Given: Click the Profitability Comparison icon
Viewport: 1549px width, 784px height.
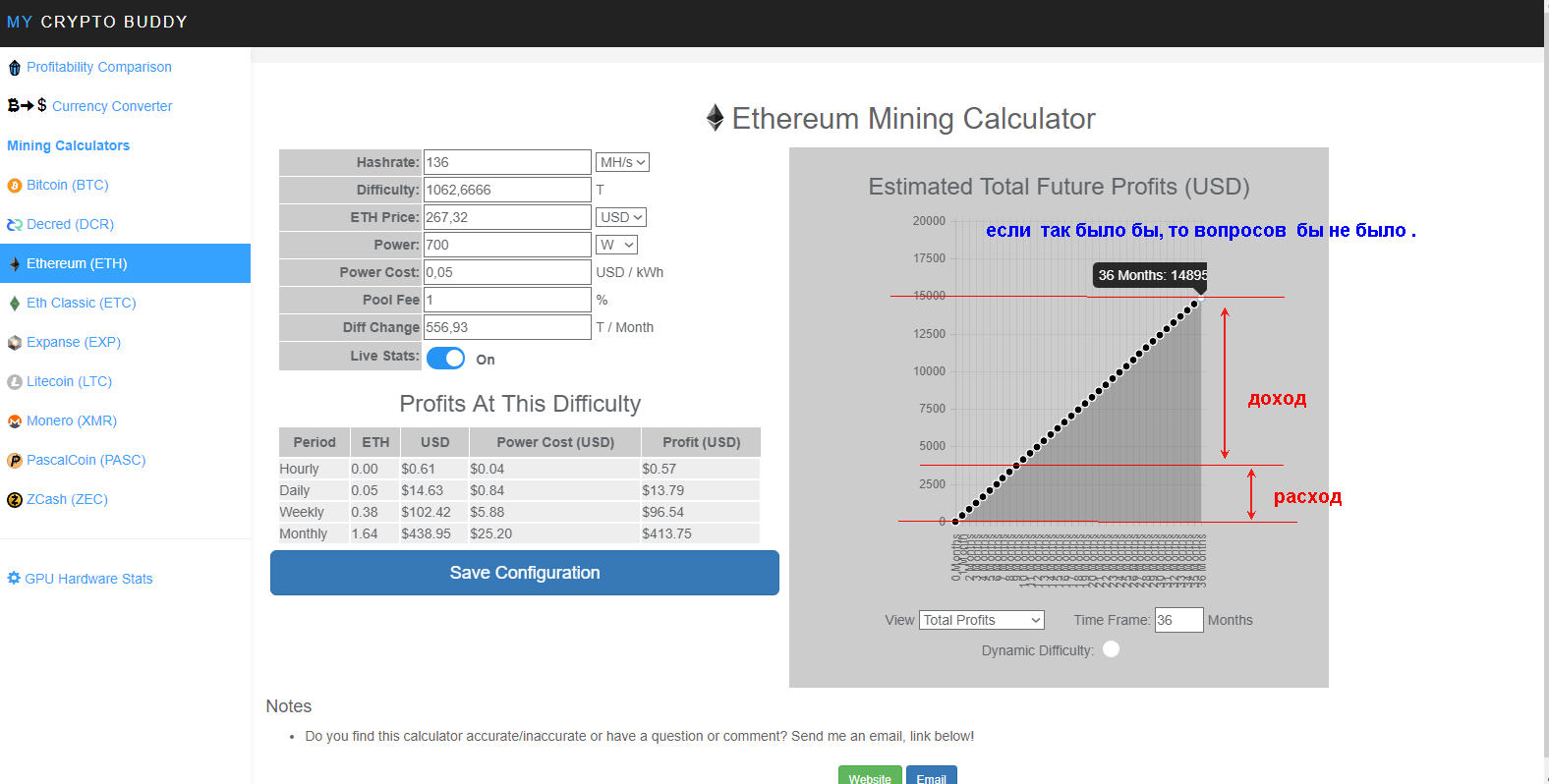Looking at the screenshot, I should coord(14,68).
